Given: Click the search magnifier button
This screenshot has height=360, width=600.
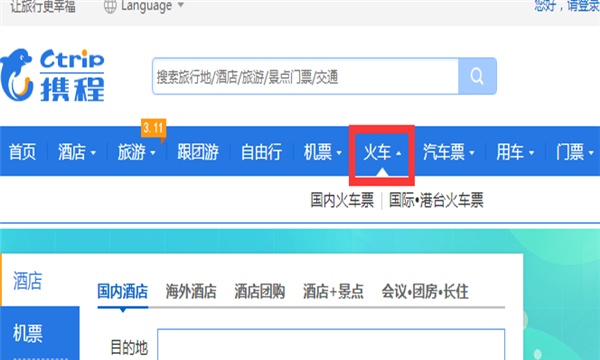Looking at the screenshot, I should click(x=477, y=76).
